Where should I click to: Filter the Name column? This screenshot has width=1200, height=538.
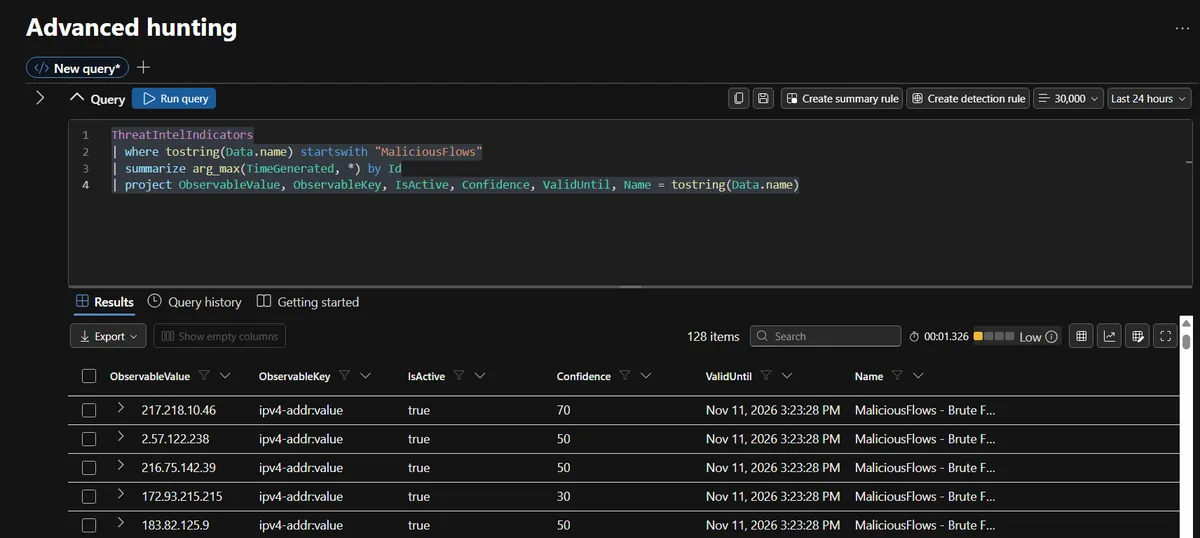(x=897, y=376)
